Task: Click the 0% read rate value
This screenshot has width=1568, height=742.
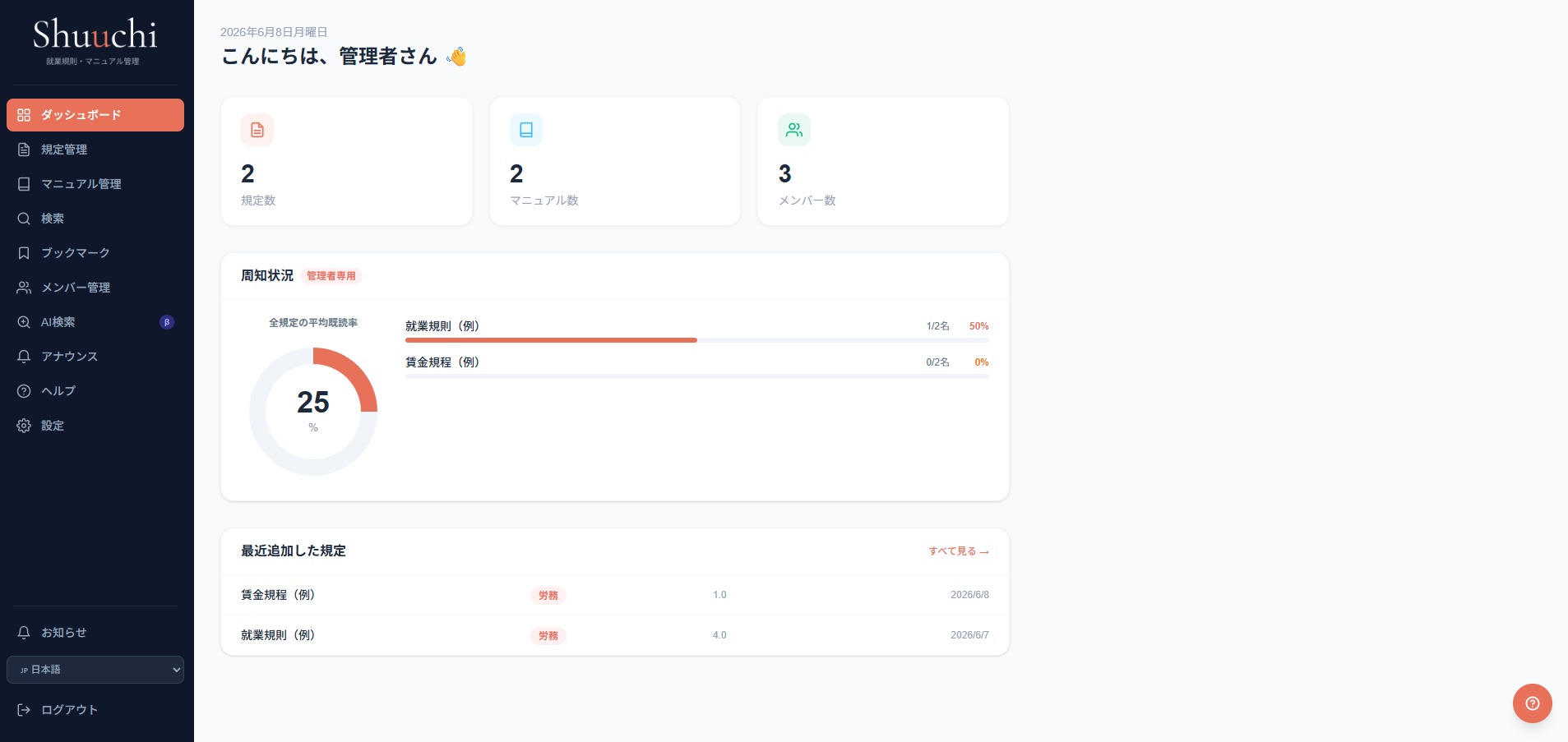Action: pyautogui.click(x=982, y=362)
